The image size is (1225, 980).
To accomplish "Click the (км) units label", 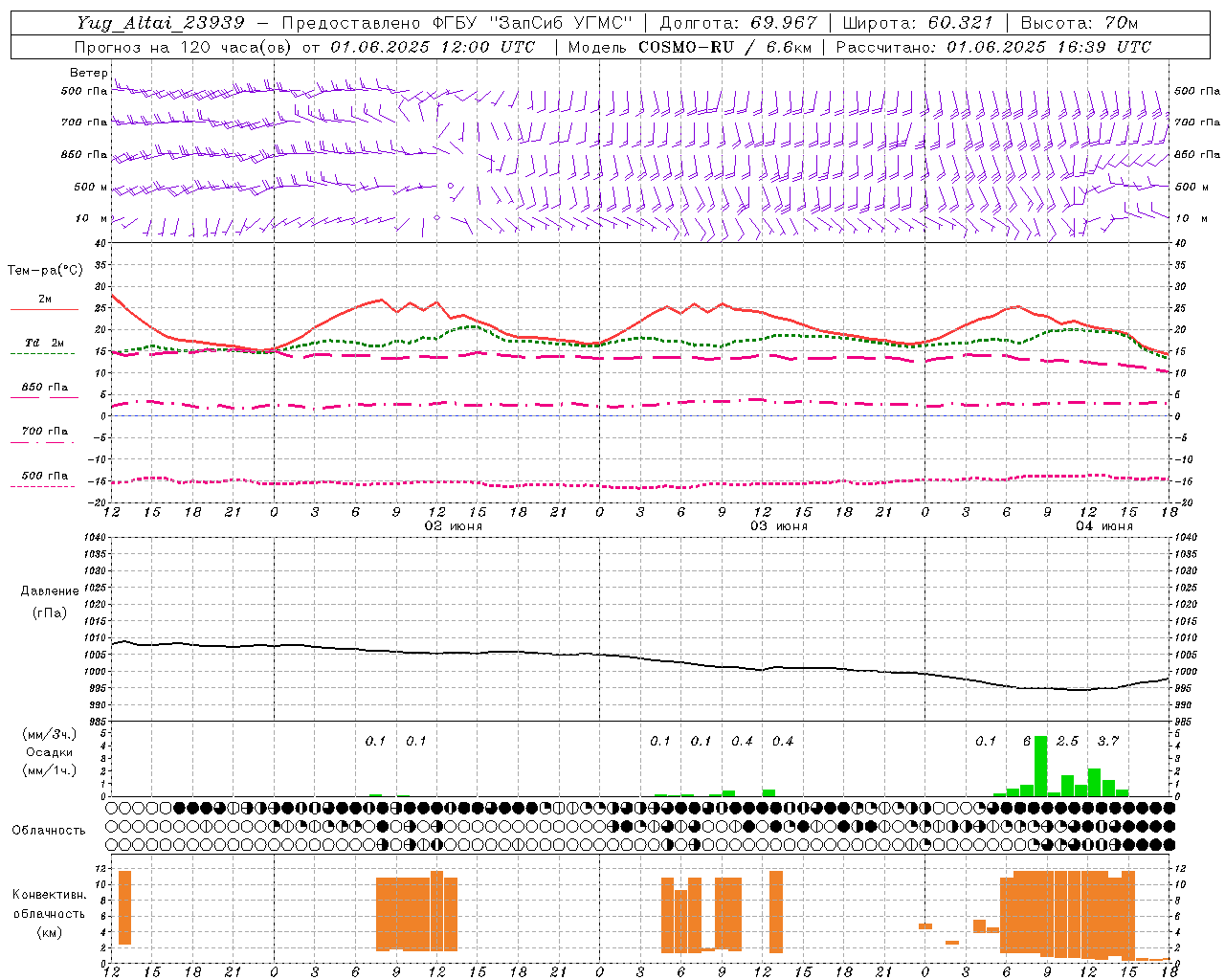I will pos(49,932).
